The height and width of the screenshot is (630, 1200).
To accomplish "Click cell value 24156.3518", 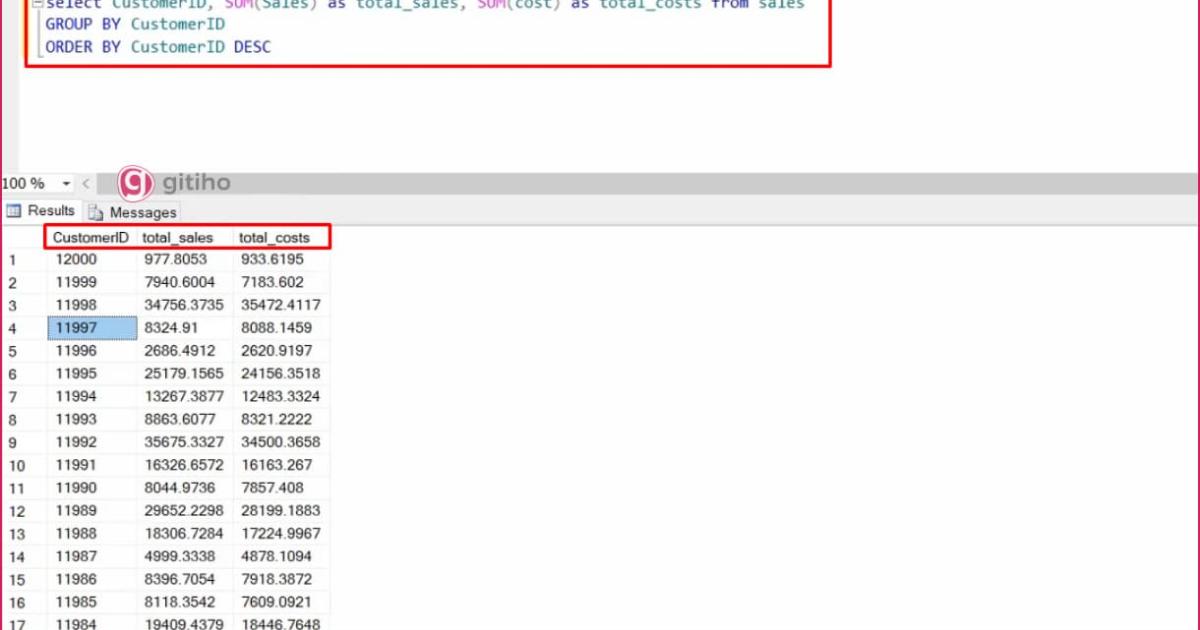I will point(281,374).
